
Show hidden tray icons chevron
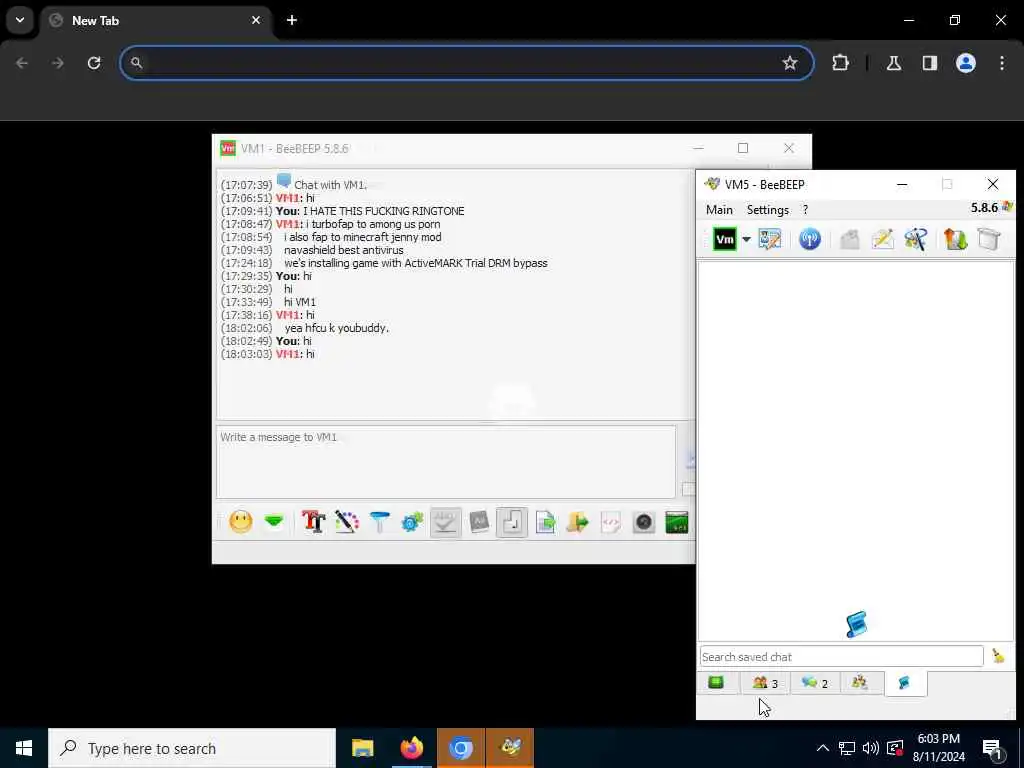[x=823, y=748]
